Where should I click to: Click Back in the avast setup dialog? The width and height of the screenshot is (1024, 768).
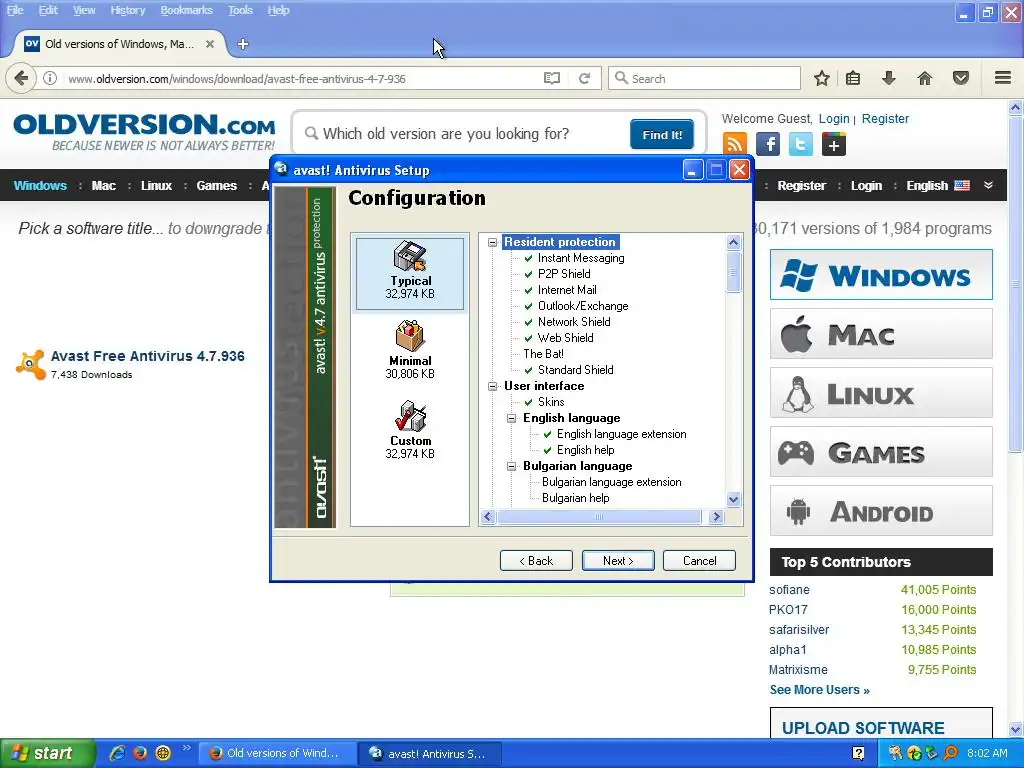click(x=536, y=560)
